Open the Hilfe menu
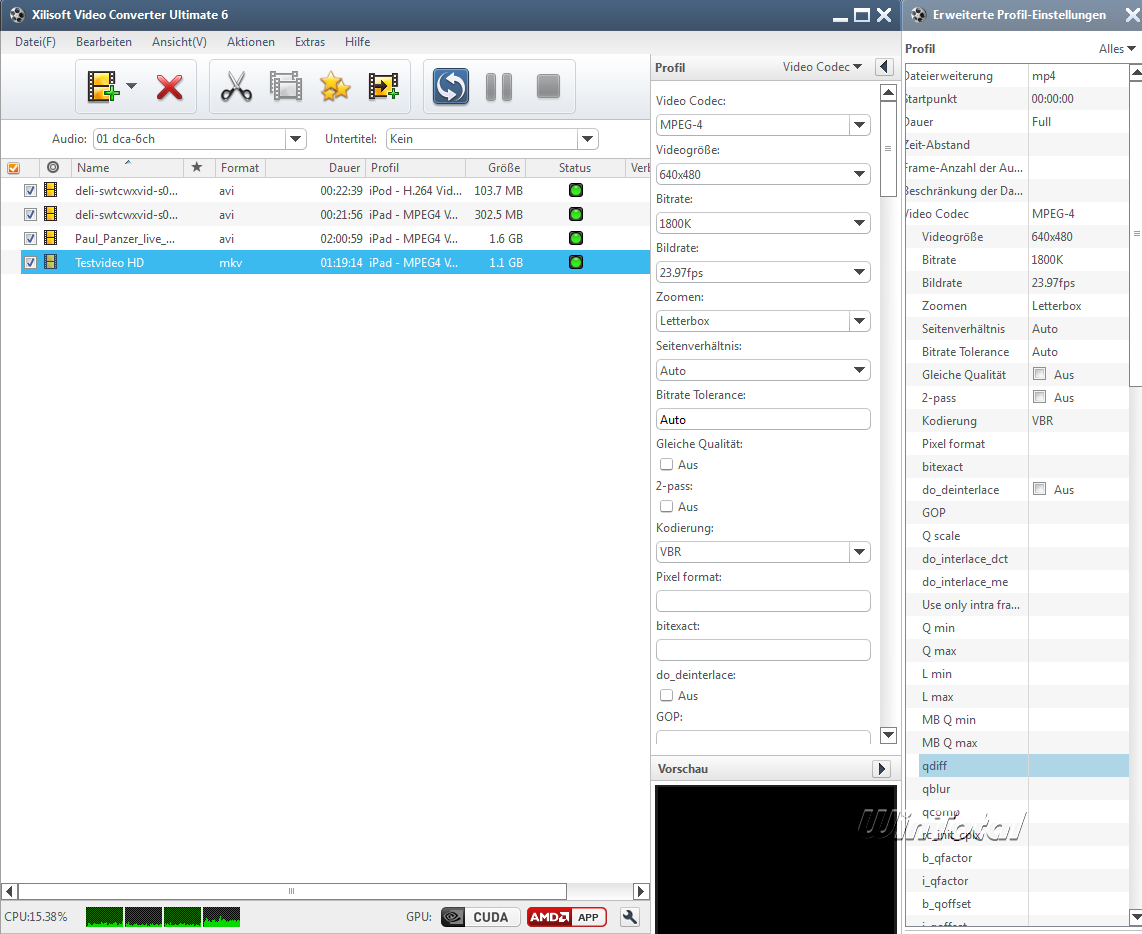Image resolution: width=1142 pixels, height=934 pixels. coord(358,42)
